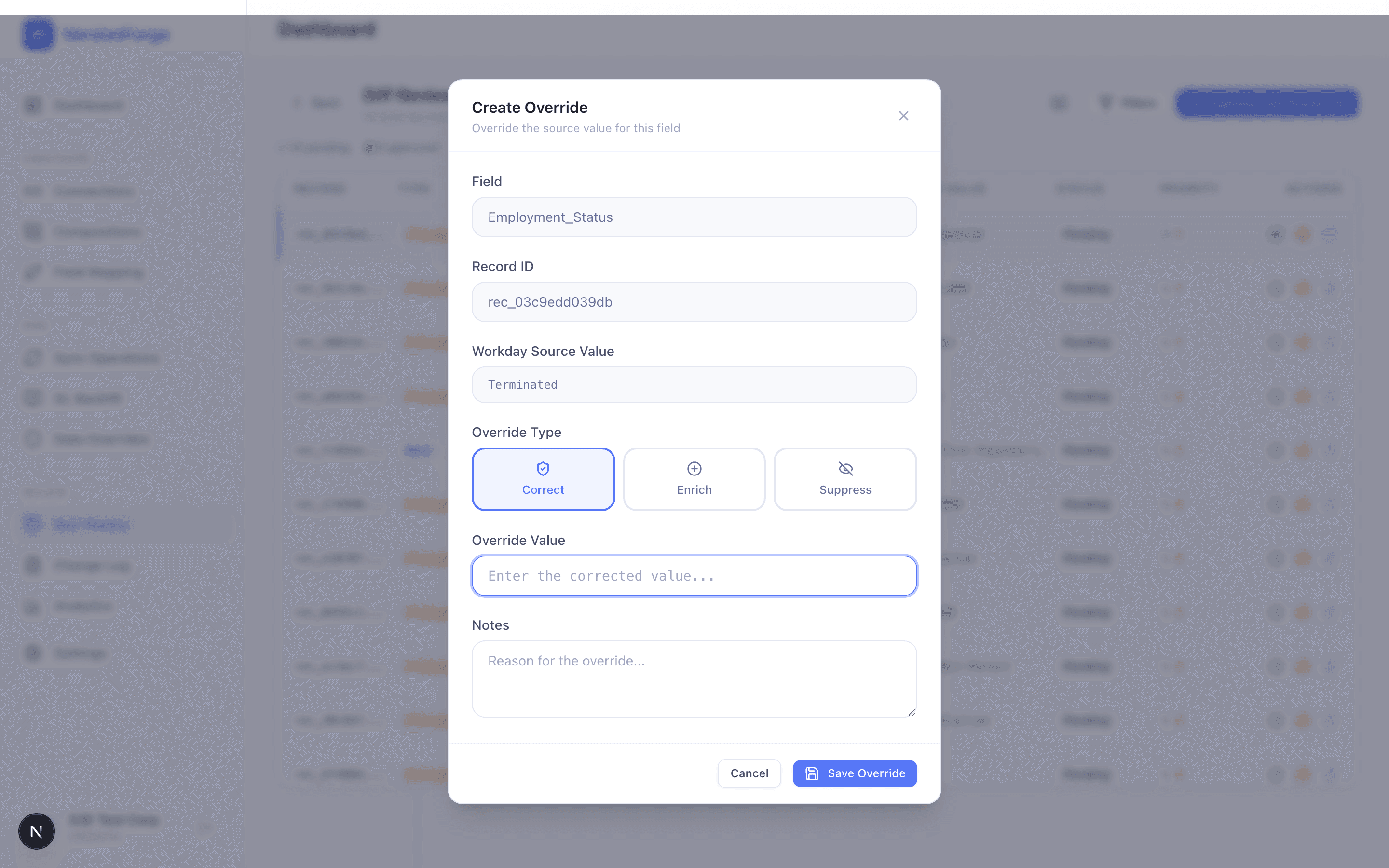Click the Override Value input field
1389x868 pixels.
click(x=694, y=575)
